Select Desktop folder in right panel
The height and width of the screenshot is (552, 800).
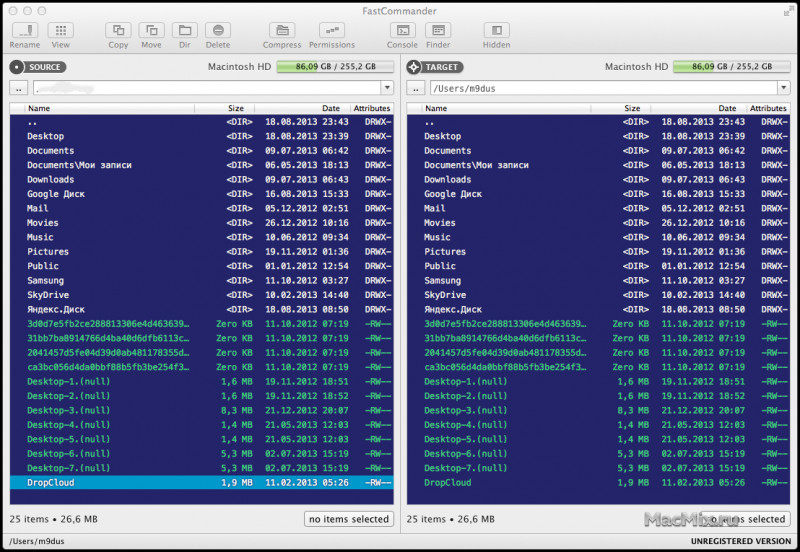pos(598,136)
